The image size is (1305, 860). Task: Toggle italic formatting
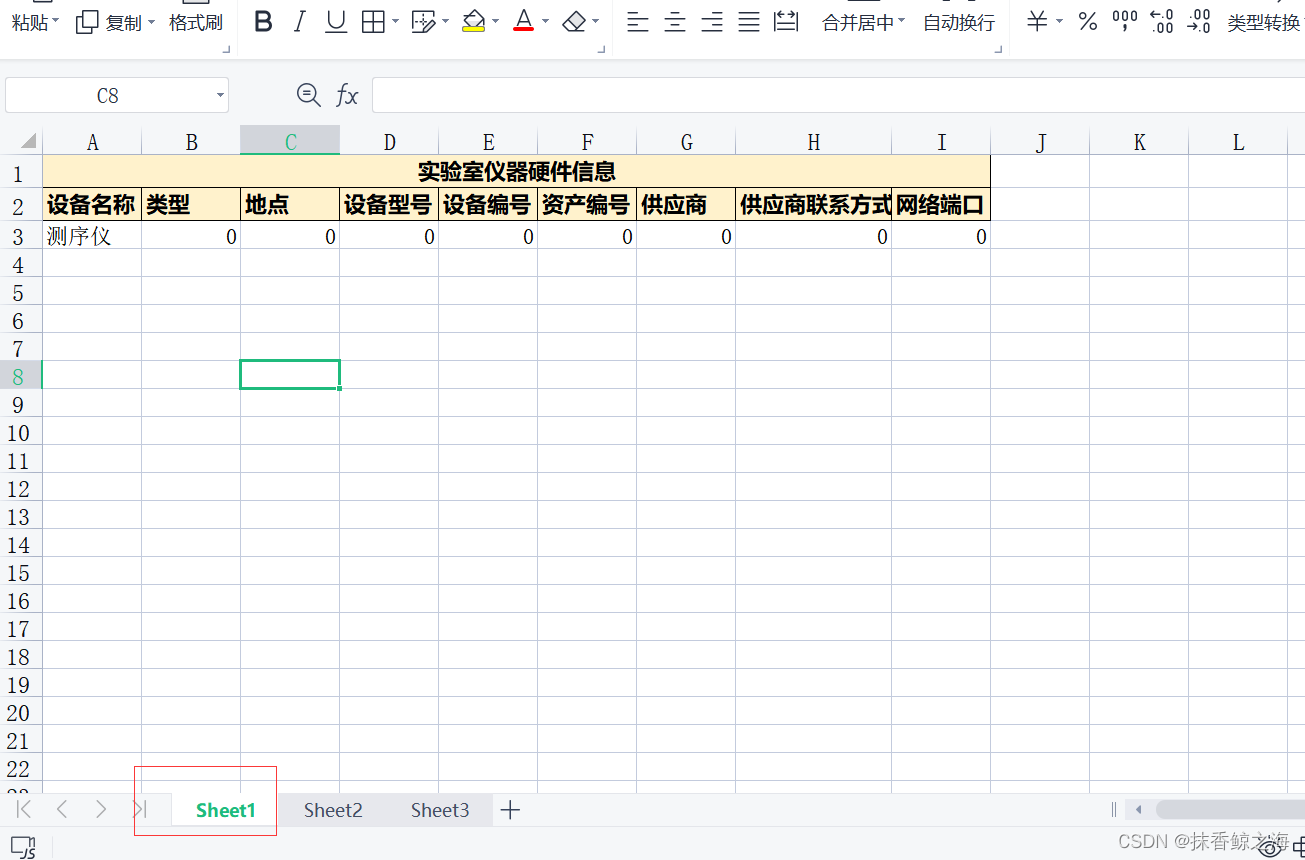click(299, 22)
